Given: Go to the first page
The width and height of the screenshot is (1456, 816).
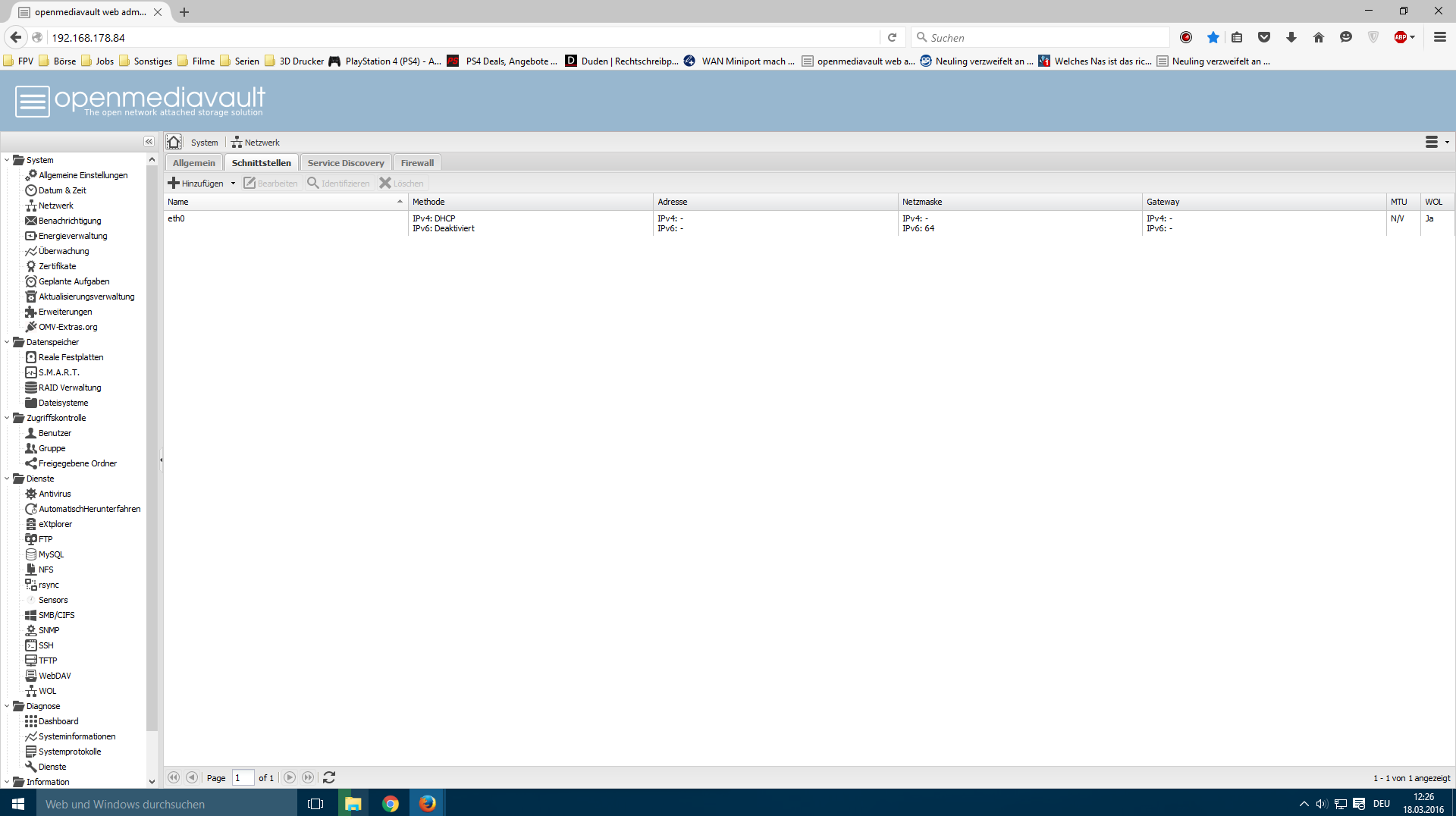Looking at the screenshot, I should coord(174,777).
